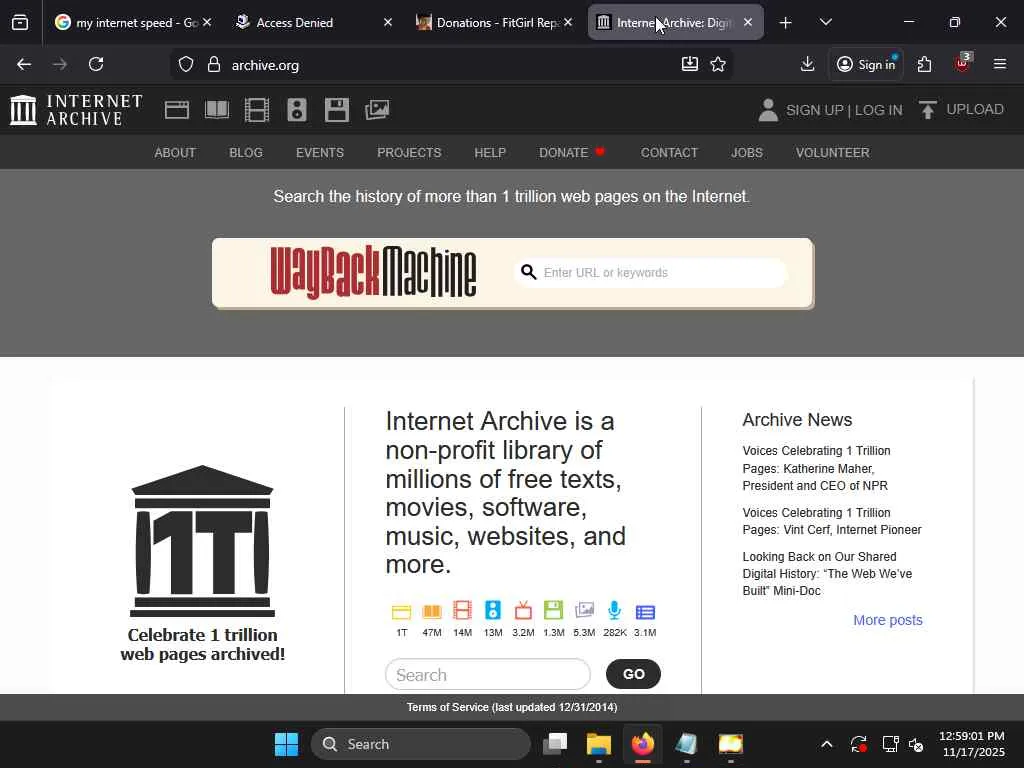Focus the Archive Search input box
Image resolution: width=1024 pixels, height=768 pixels.
(x=488, y=674)
